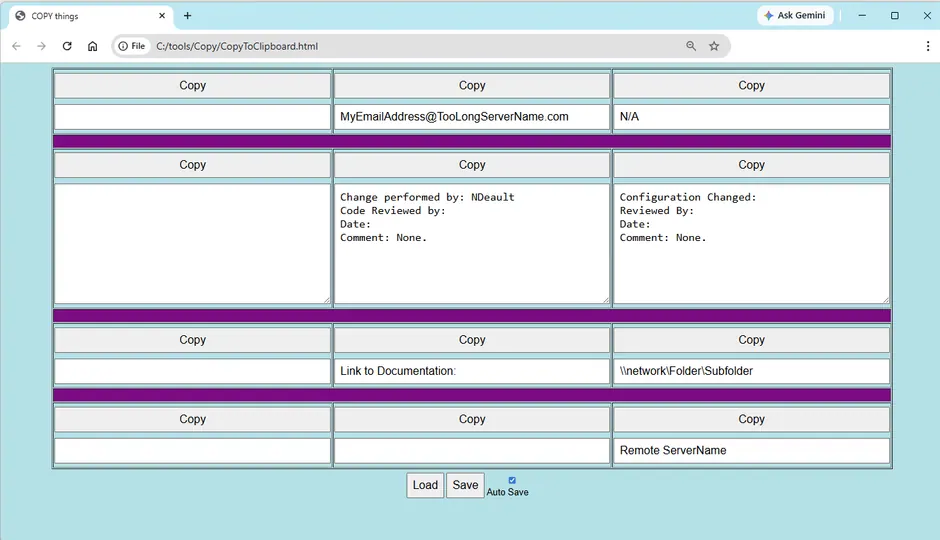Copy the Change performed by text block
Screen dimensions: 940x540
[472, 165]
